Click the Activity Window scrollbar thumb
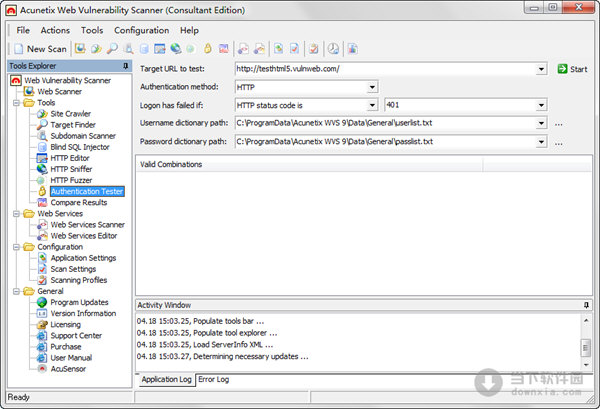Screen dimensions: 600x409 (x=586, y=347)
